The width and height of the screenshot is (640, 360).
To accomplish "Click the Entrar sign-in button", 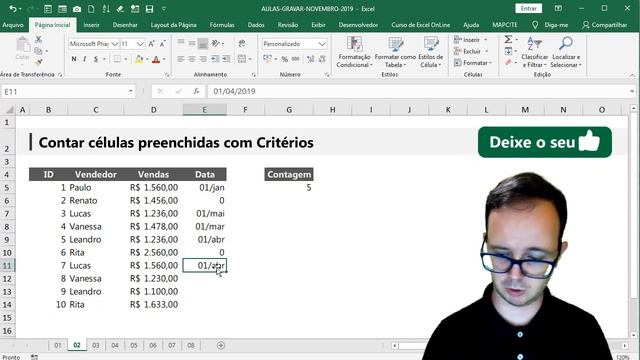I will click(529, 9).
